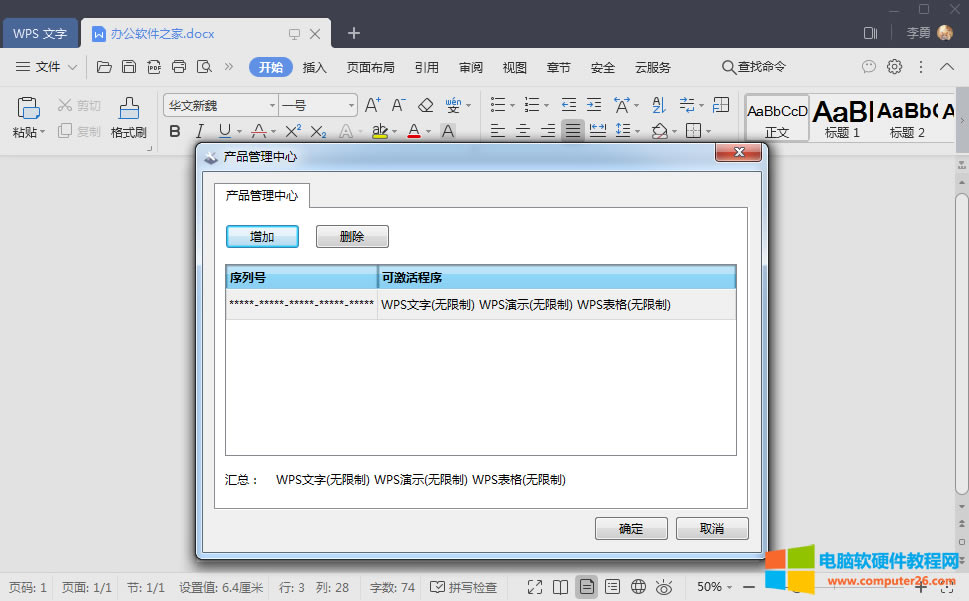Screen dimensions: 969x601
Task: Toggle bold formatting
Action: 175,131
